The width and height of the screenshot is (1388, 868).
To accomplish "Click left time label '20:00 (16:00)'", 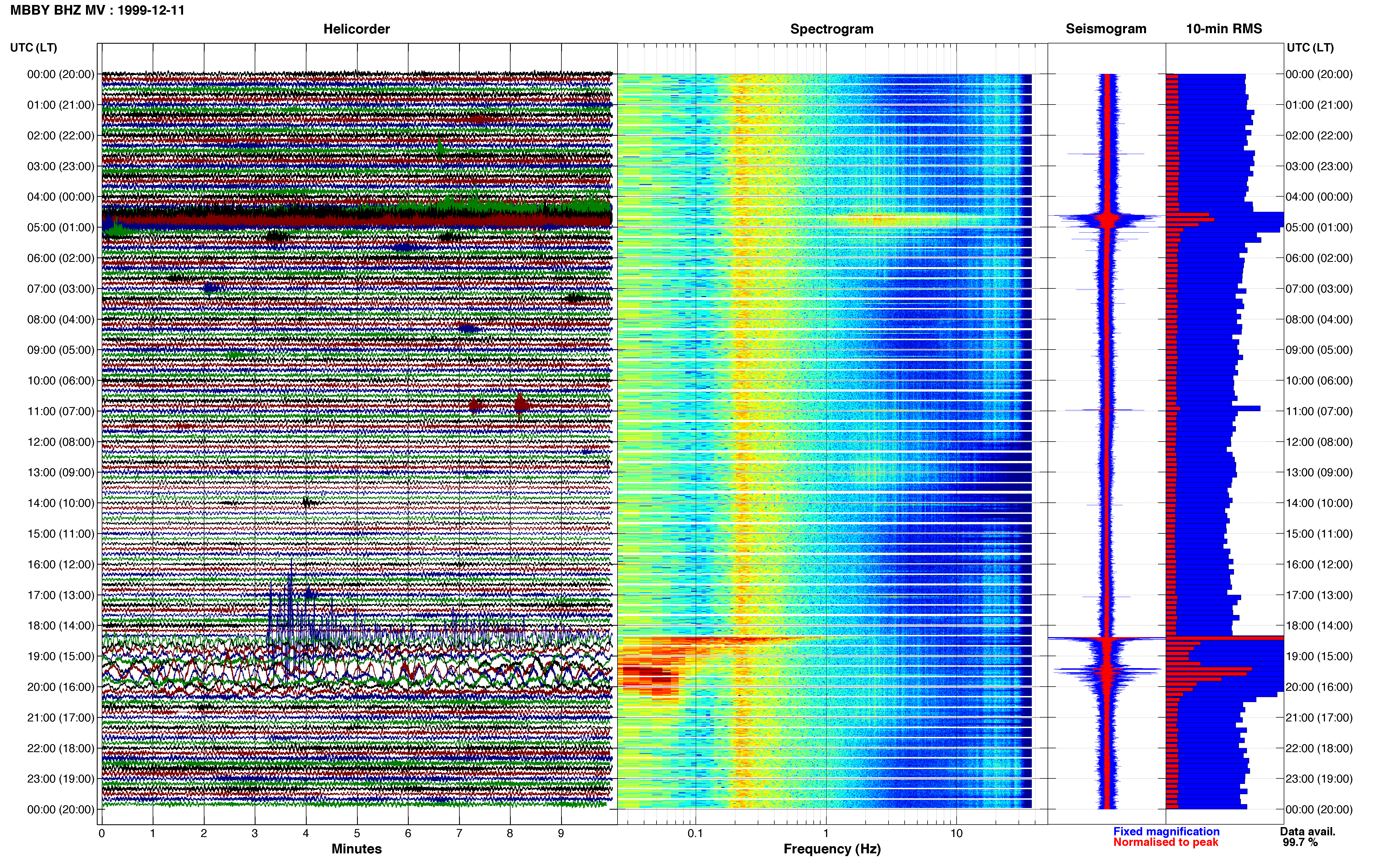I will (x=61, y=687).
